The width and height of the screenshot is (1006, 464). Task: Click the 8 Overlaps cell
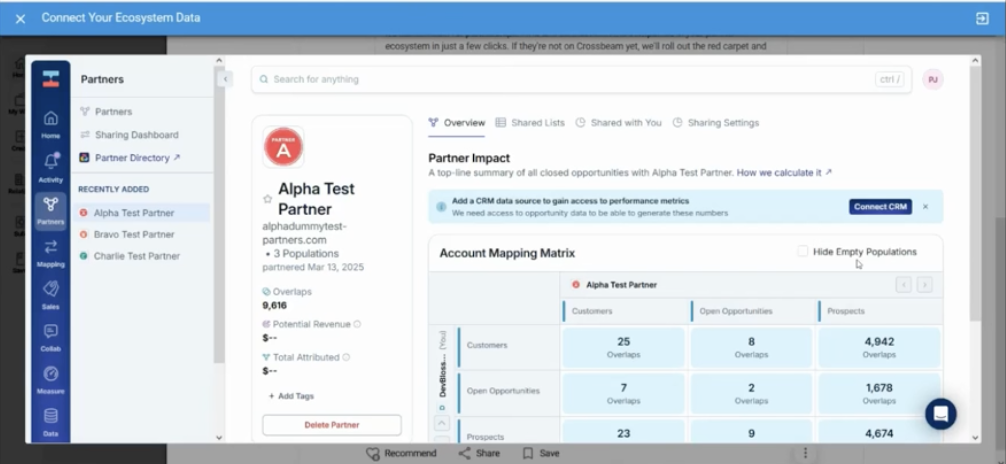(751, 347)
